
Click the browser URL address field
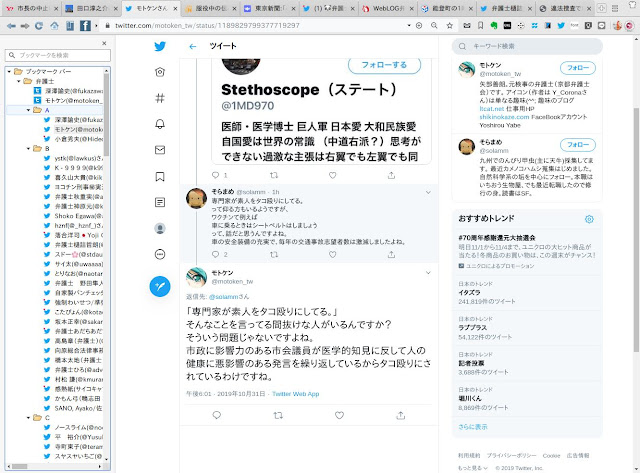click(257, 25)
